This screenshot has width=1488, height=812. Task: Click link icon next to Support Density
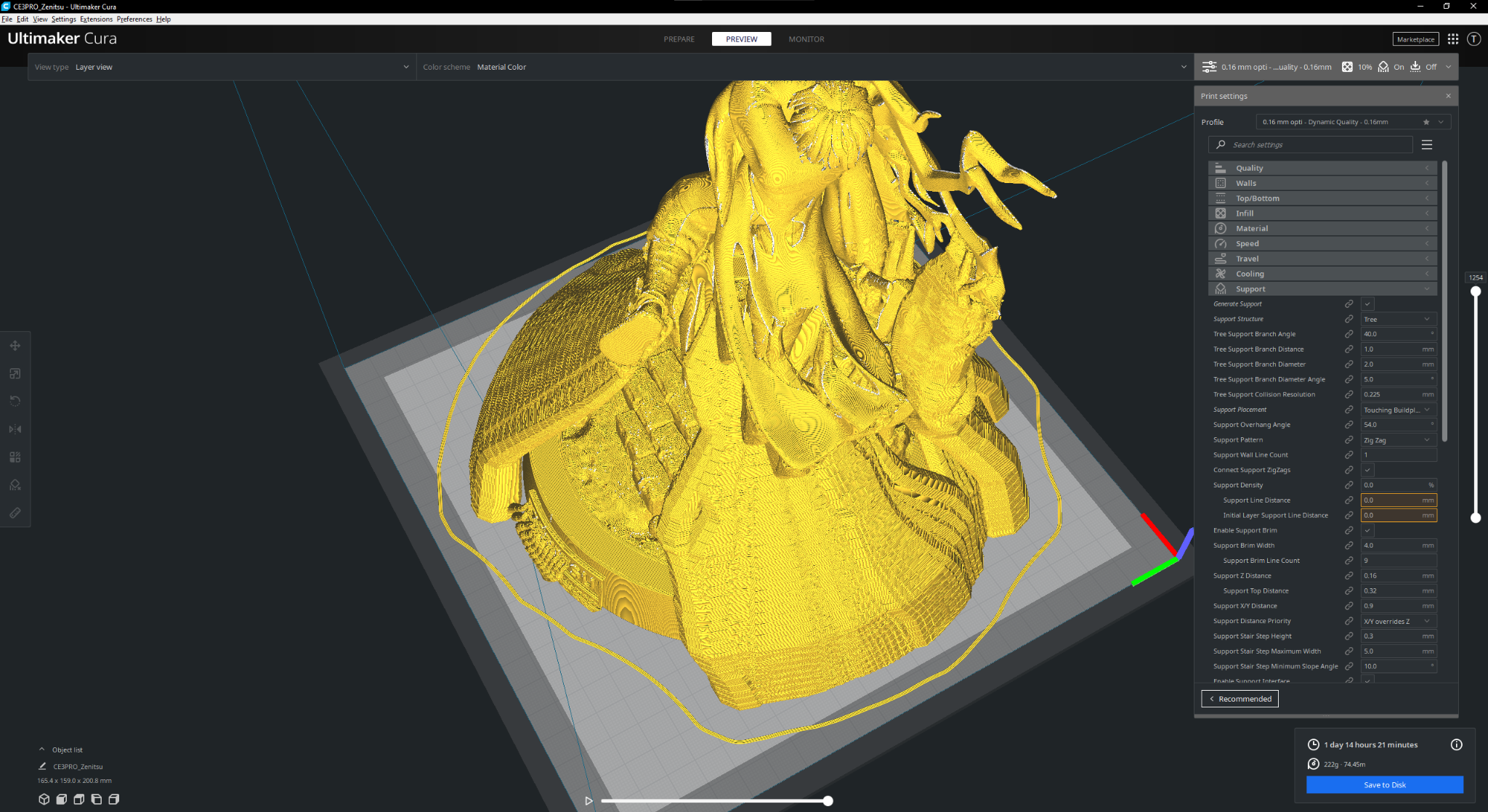click(1349, 485)
